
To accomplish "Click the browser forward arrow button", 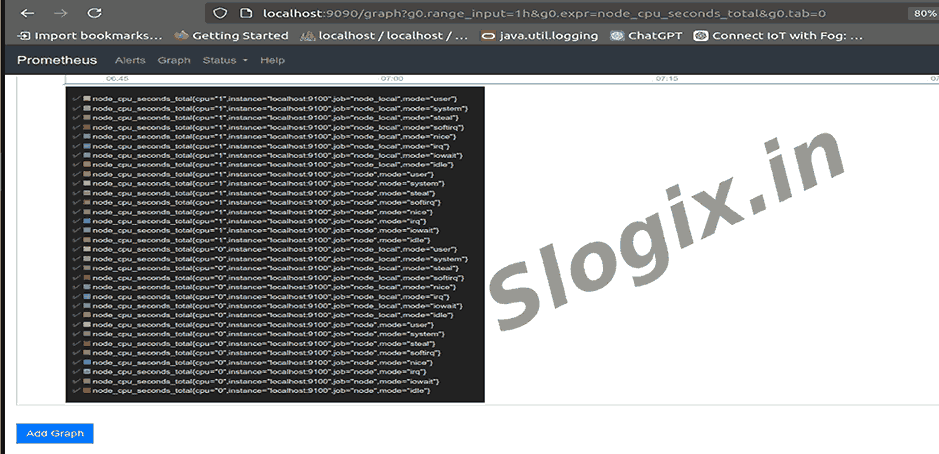I will click(60, 13).
